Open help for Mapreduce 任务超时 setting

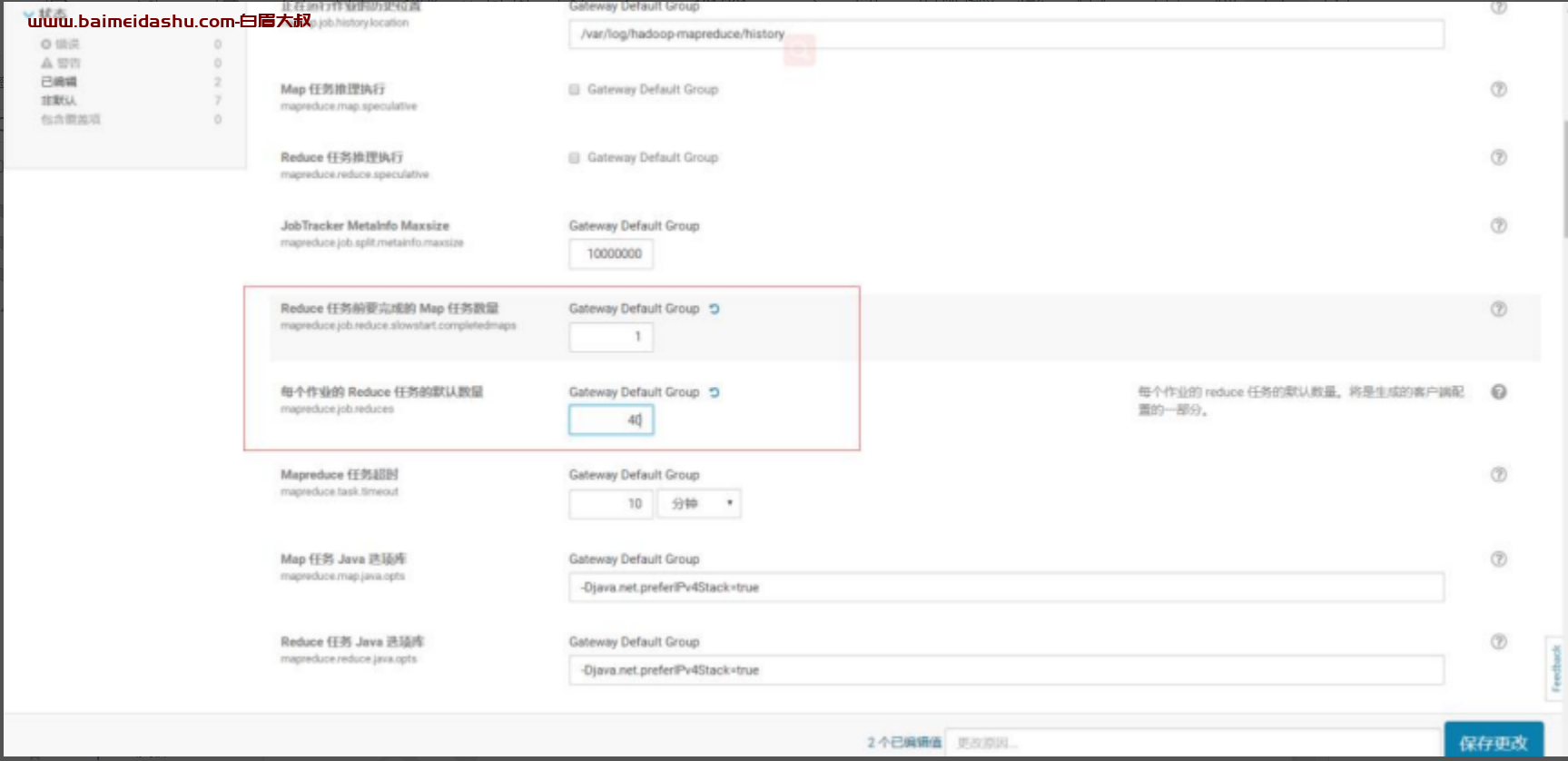pyautogui.click(x=1498, y=474)
